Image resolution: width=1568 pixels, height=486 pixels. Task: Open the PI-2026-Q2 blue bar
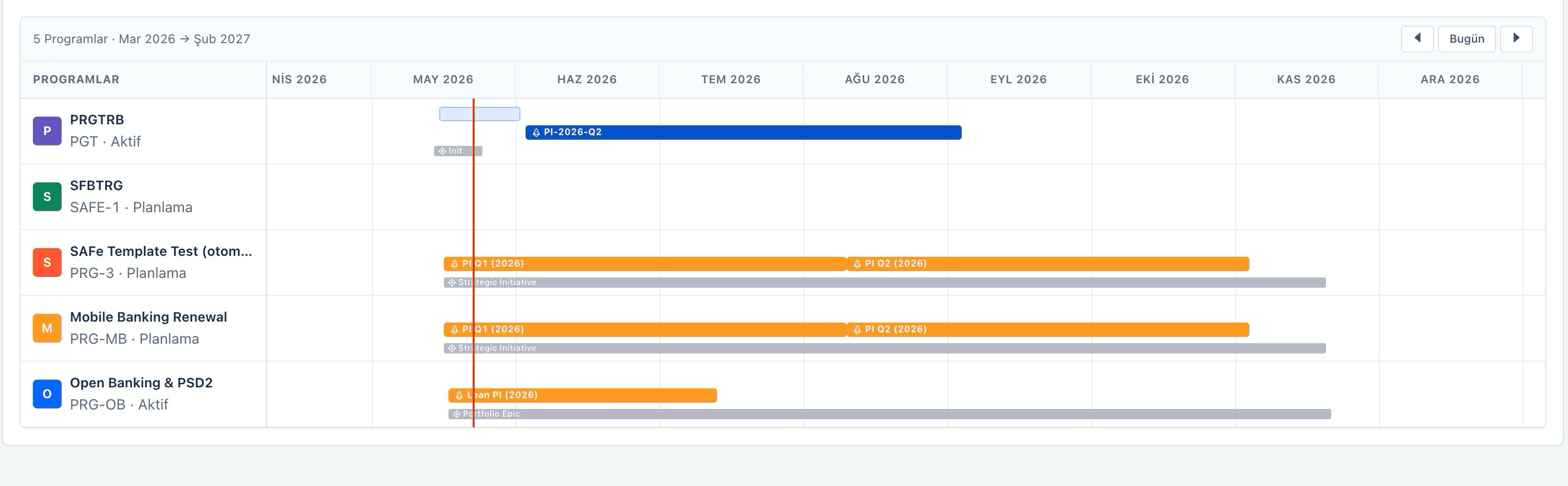[743, 132]
